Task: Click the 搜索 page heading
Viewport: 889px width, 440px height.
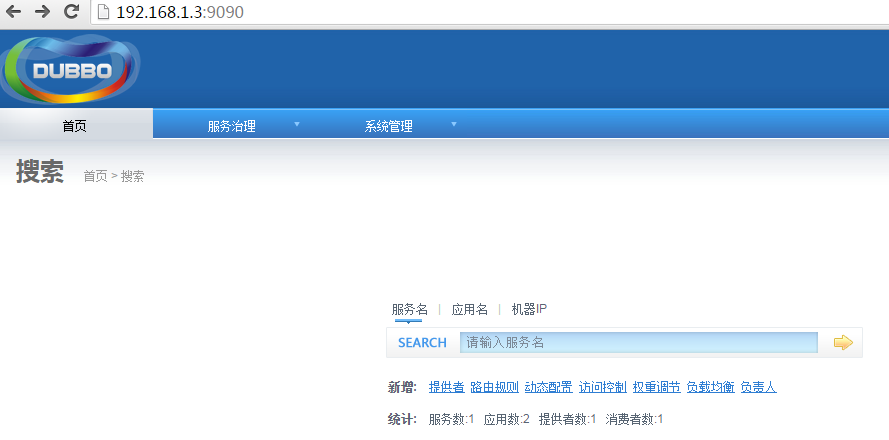Action: (x=40, y=171)
